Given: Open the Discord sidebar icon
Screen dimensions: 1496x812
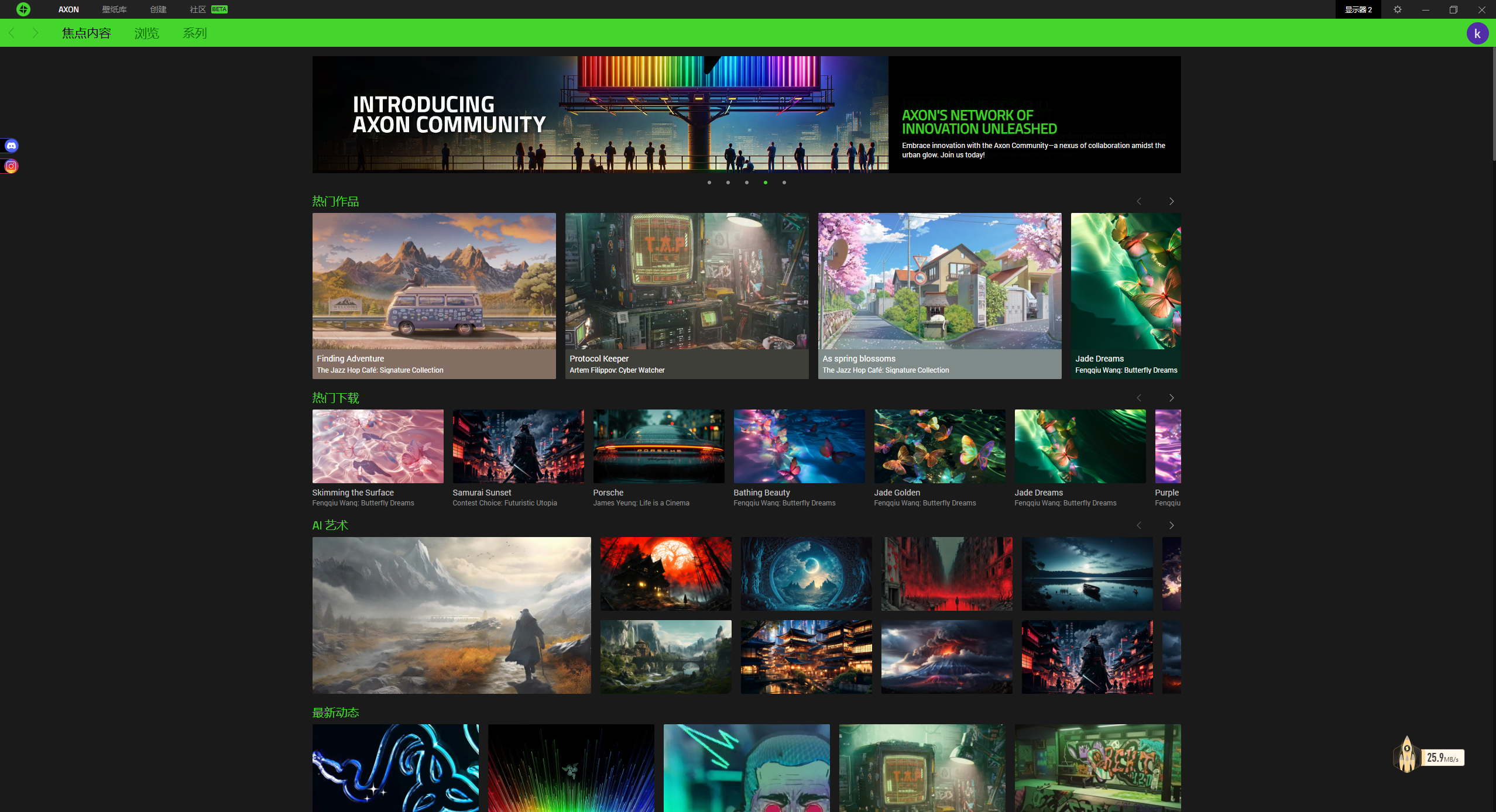Looking at the screenshot, I should [11, 146].
